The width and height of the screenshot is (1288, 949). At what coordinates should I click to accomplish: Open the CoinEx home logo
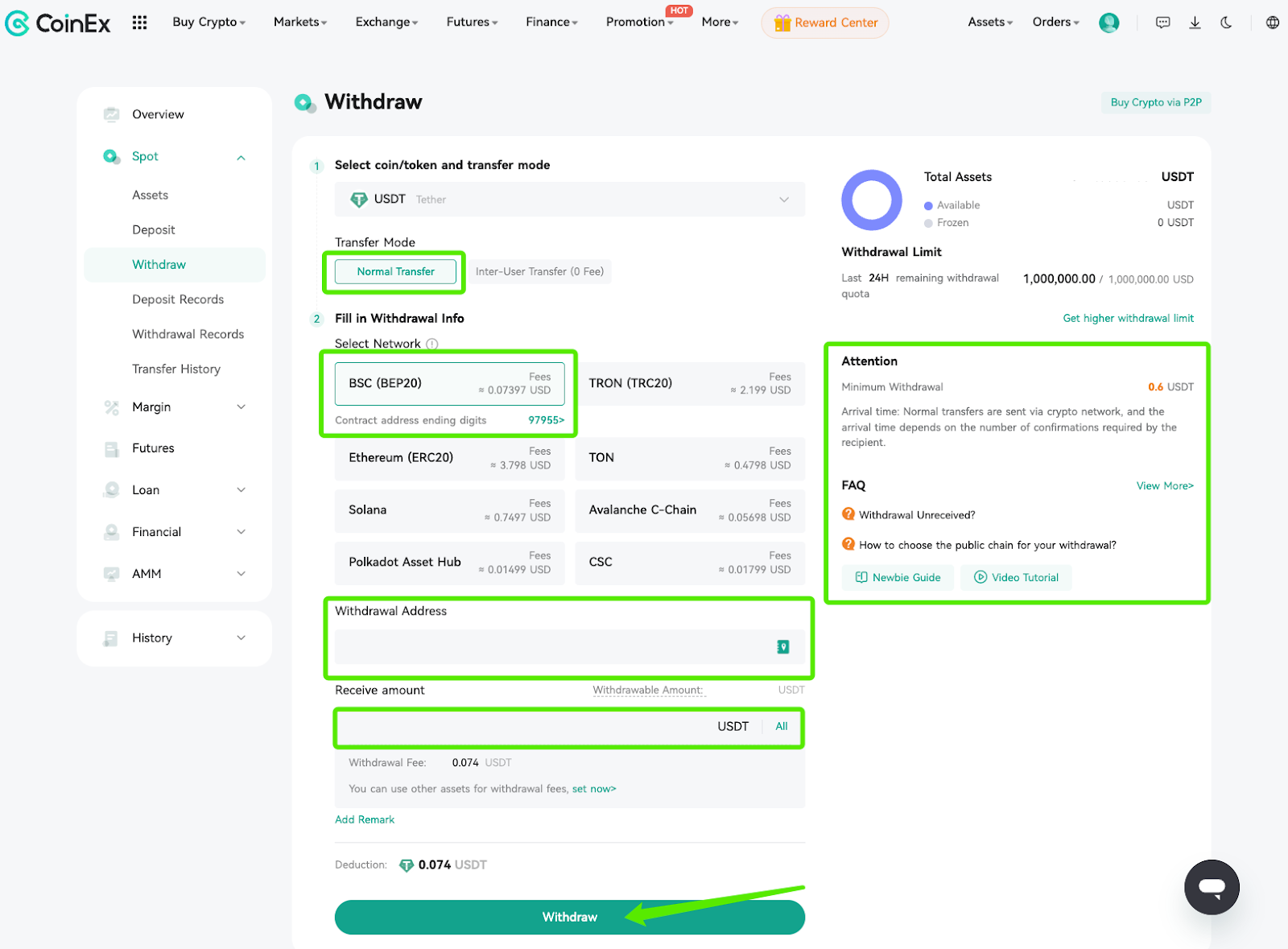coord(58,23)
